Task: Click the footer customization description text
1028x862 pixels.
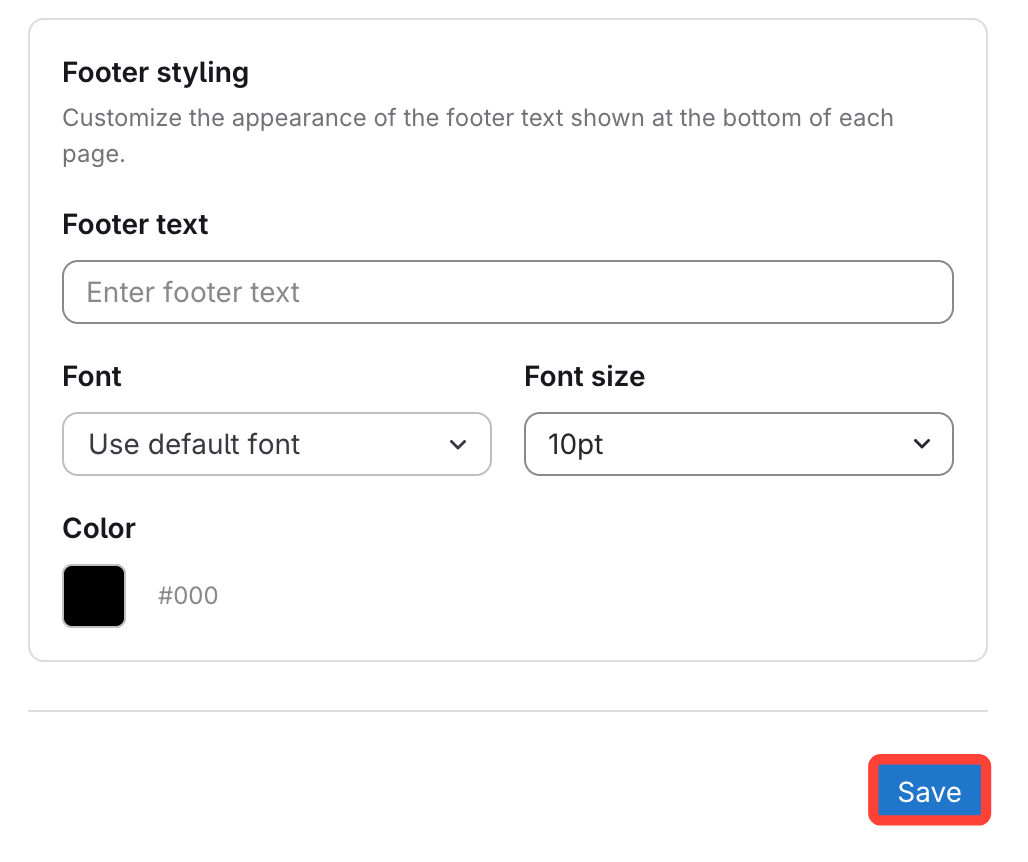Action: point(477,118)
